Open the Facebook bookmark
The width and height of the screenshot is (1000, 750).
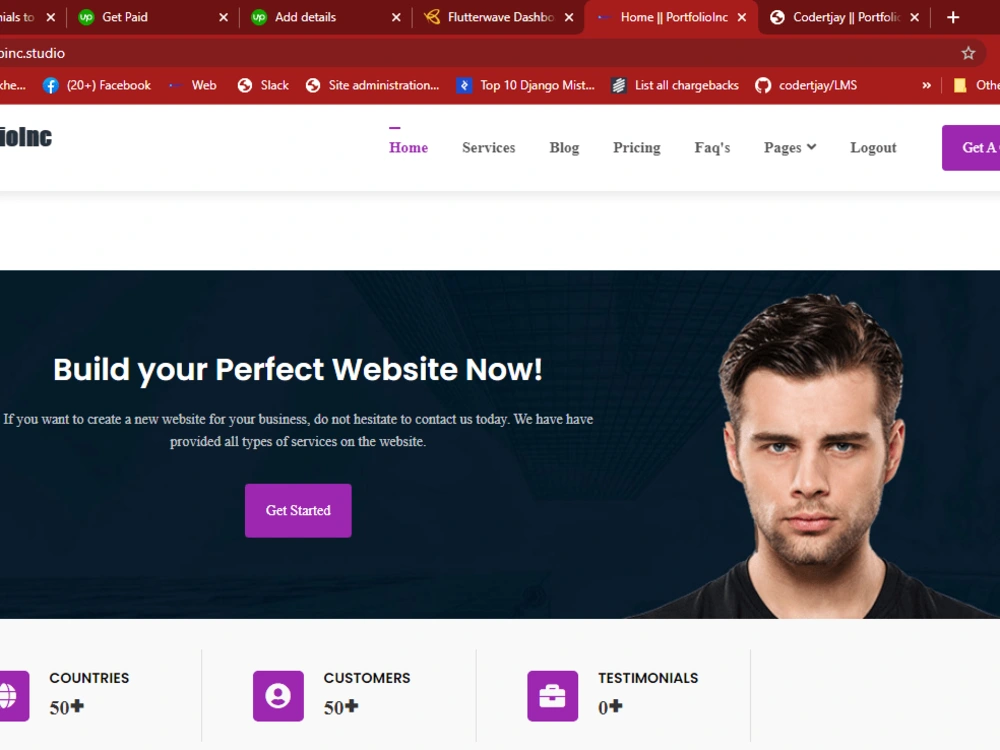click(x=97, y=85)
